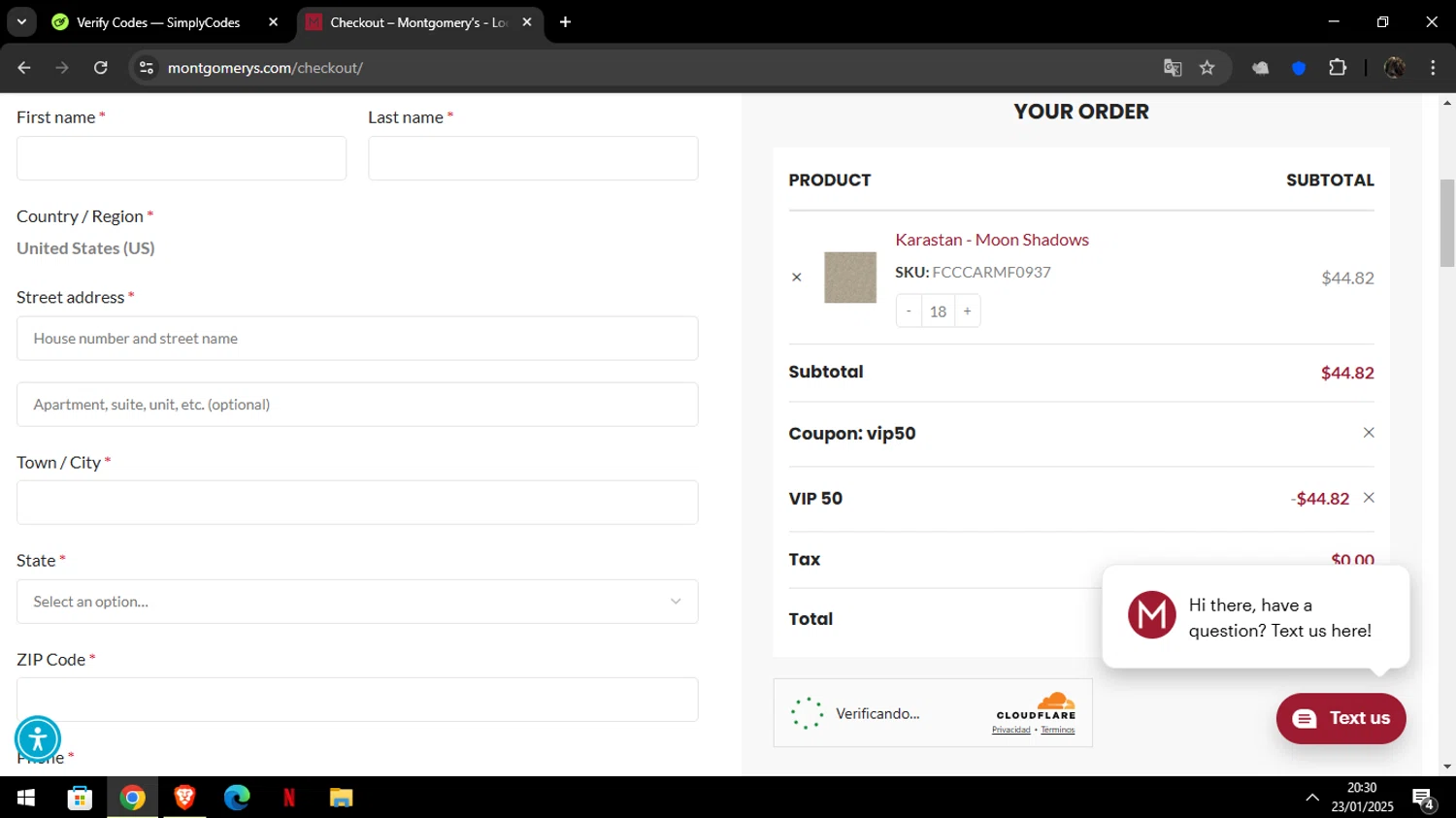Launch Brave browser from taskbar

coord(184,798)
